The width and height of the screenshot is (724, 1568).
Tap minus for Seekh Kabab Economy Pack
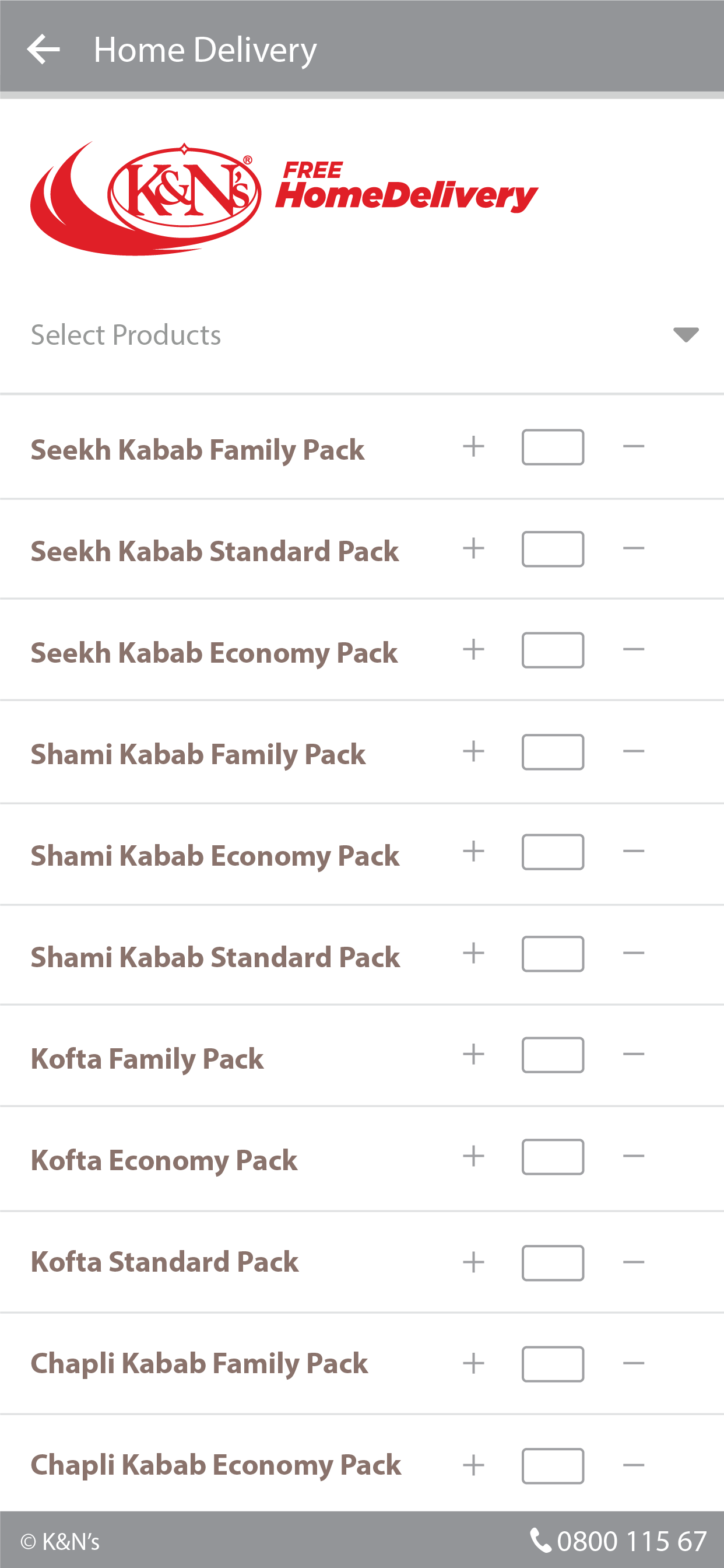(x=633, y=649)
